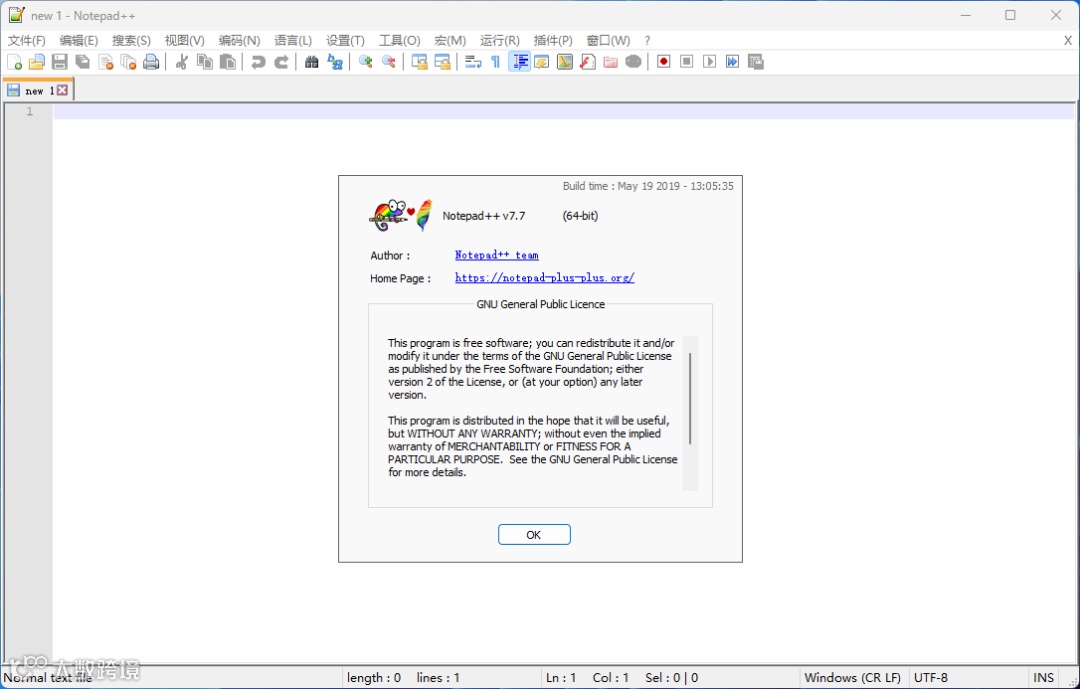Click the Undo arrow icon
The height and width of the screenshot is (689, 1080).
pyautogui.click(x=258, y=62)
